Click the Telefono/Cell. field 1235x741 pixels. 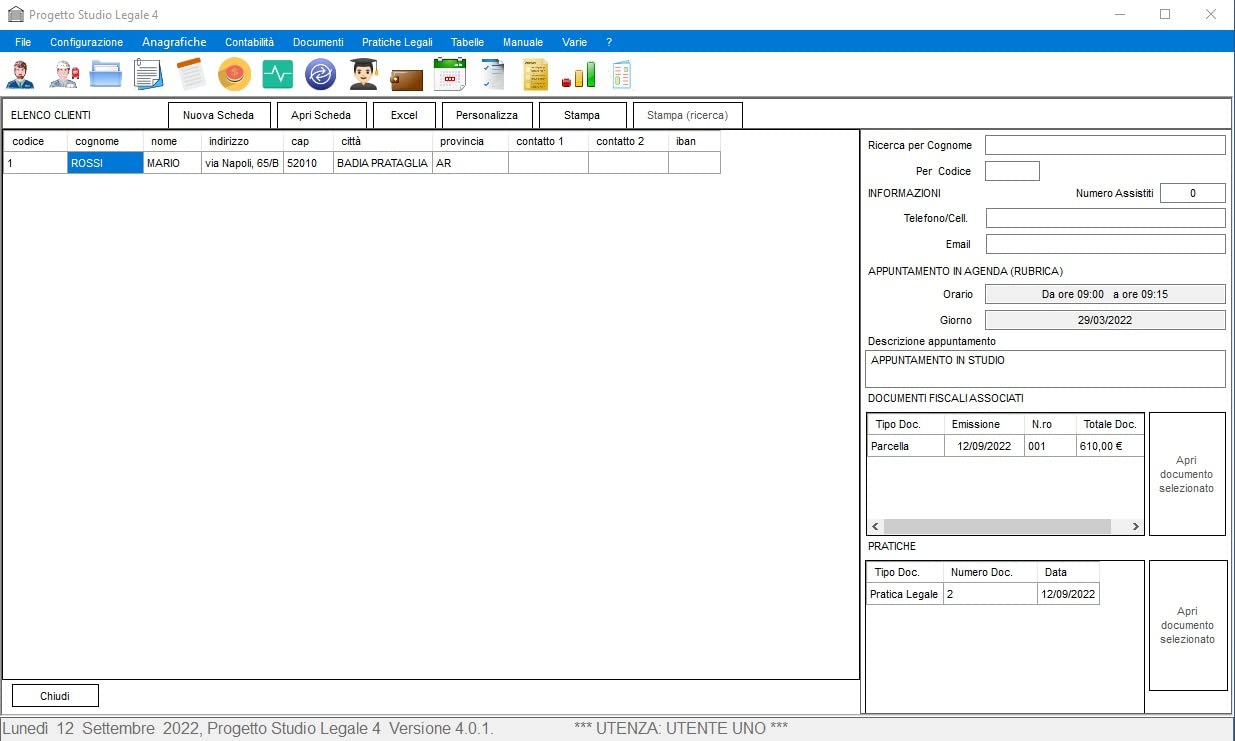click(1105, 218)
